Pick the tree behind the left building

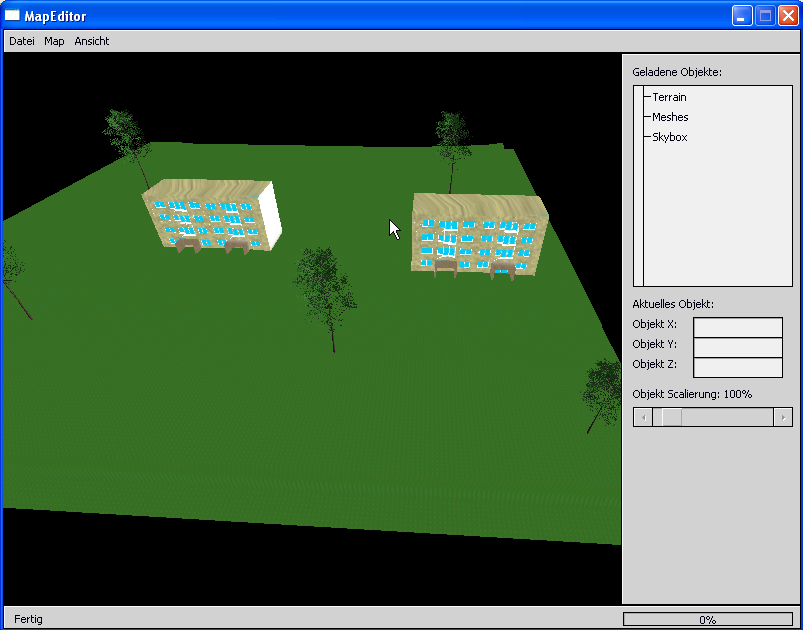click(125, 132)
